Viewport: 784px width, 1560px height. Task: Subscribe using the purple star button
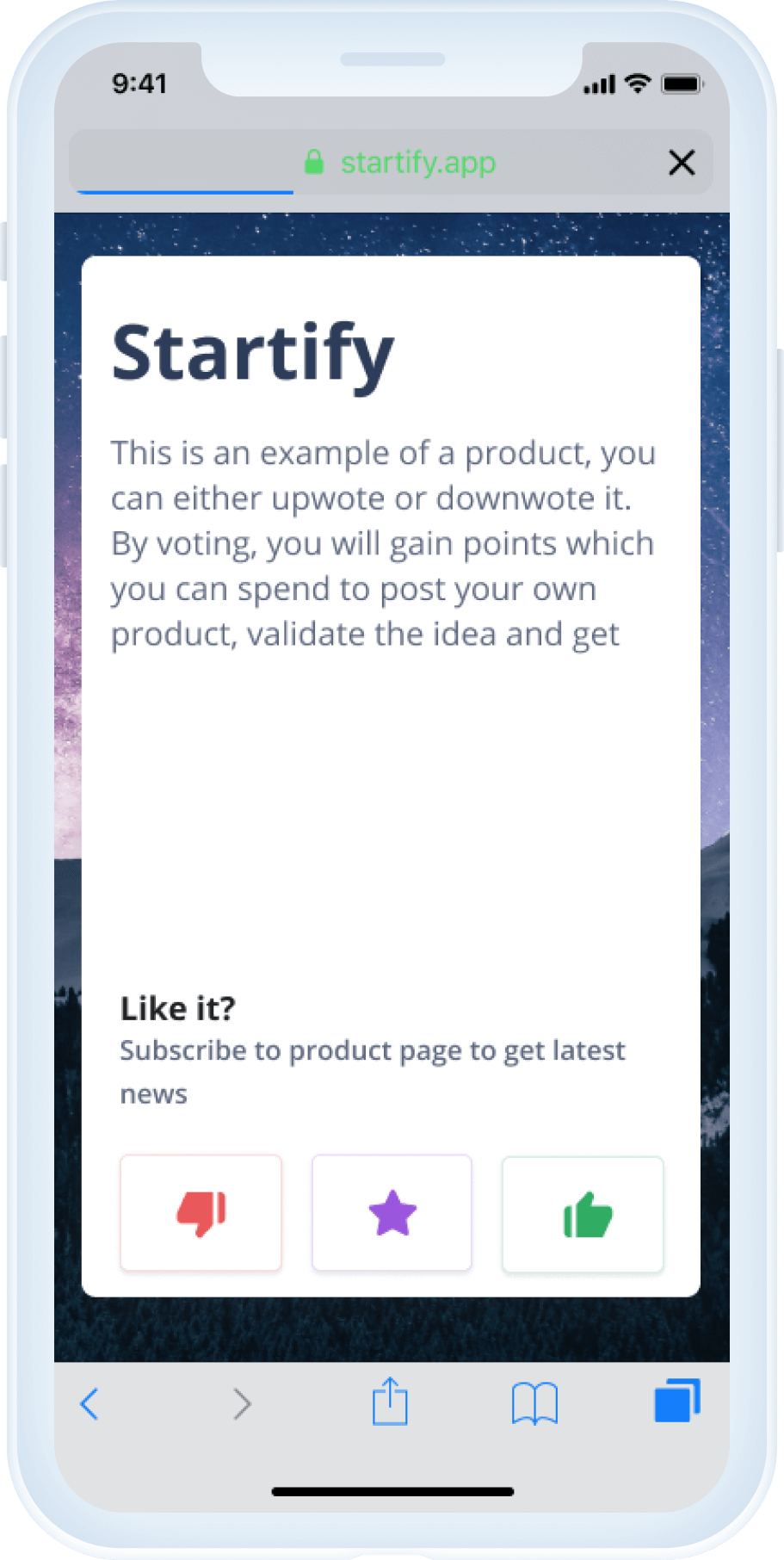pos(392,1213)
